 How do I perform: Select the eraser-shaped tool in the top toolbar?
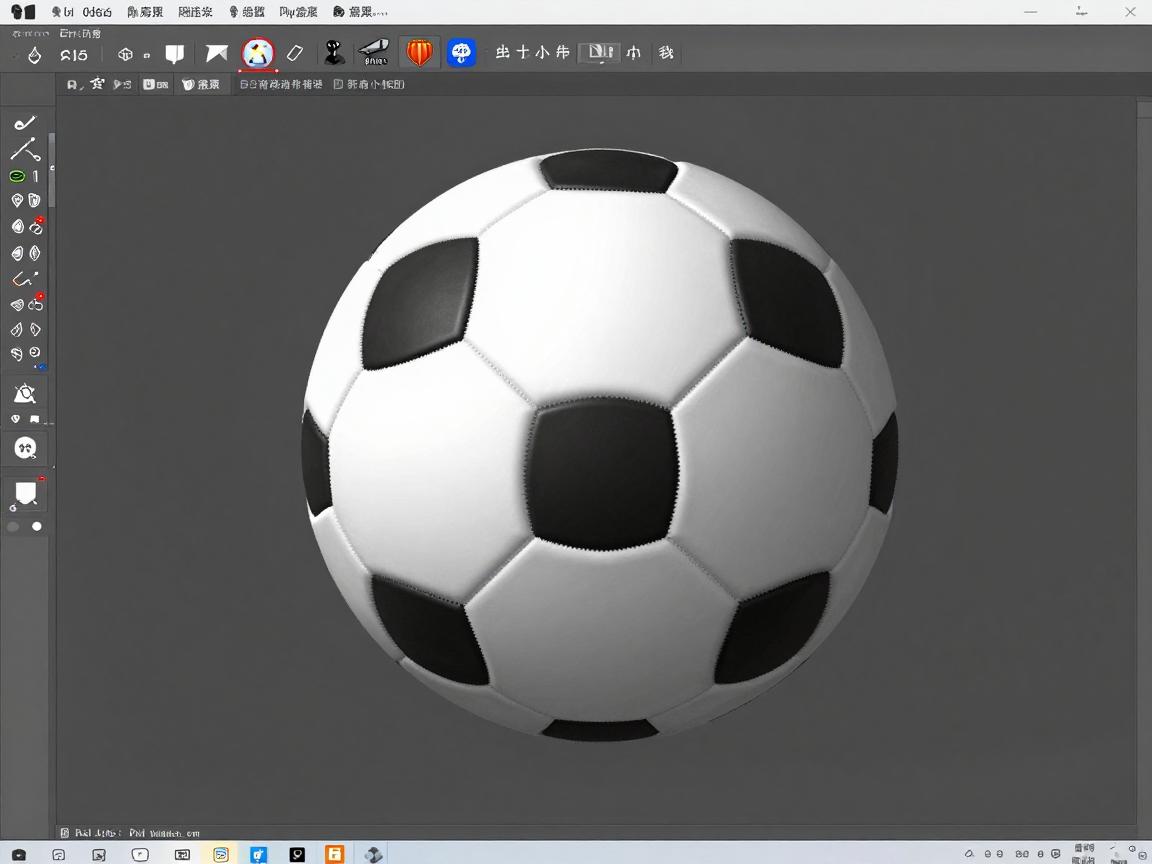(x=295, y=53)
